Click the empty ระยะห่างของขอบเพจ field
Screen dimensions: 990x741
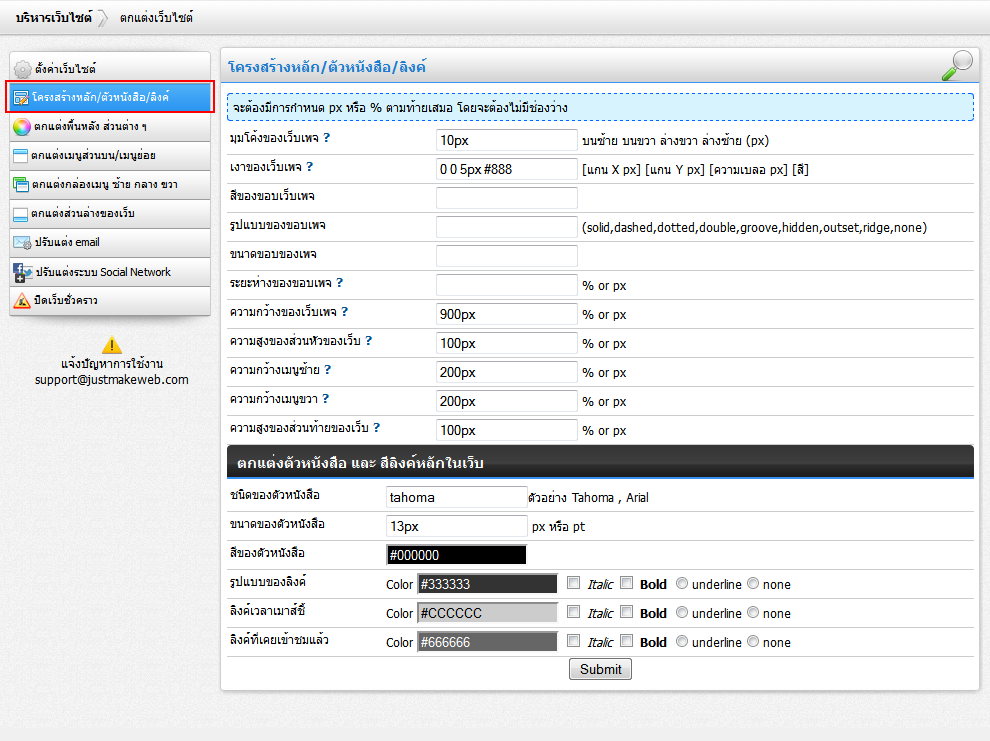pyautogui.click(x=506, y=285)
